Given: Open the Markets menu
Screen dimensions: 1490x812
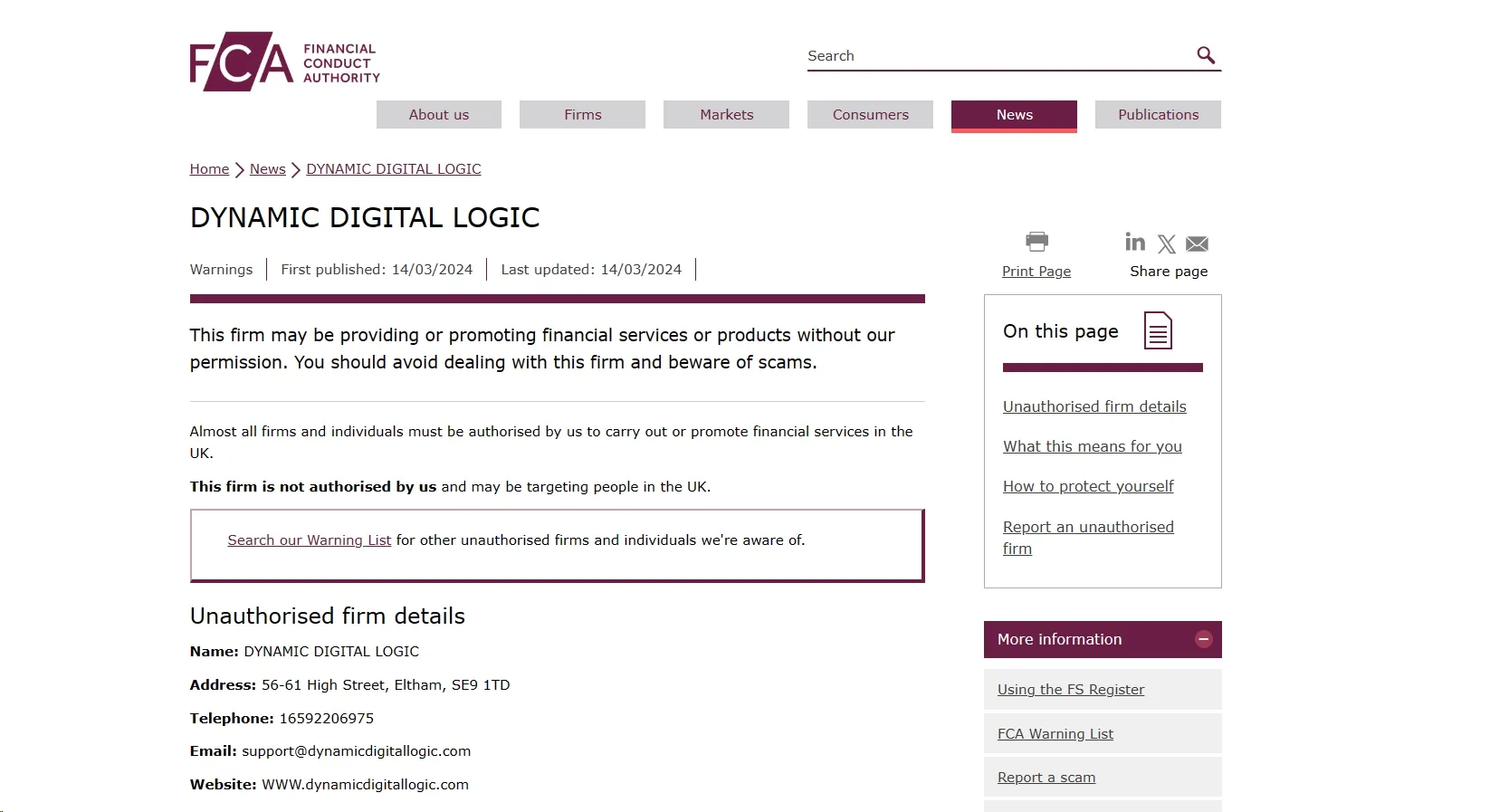Looking at the screenshot, I should click(727, 115).
